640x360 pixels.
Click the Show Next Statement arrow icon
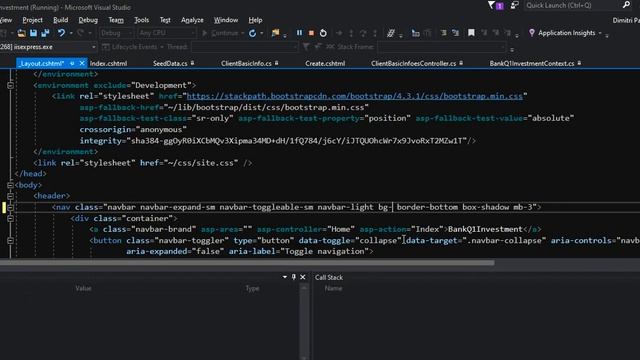339,33
